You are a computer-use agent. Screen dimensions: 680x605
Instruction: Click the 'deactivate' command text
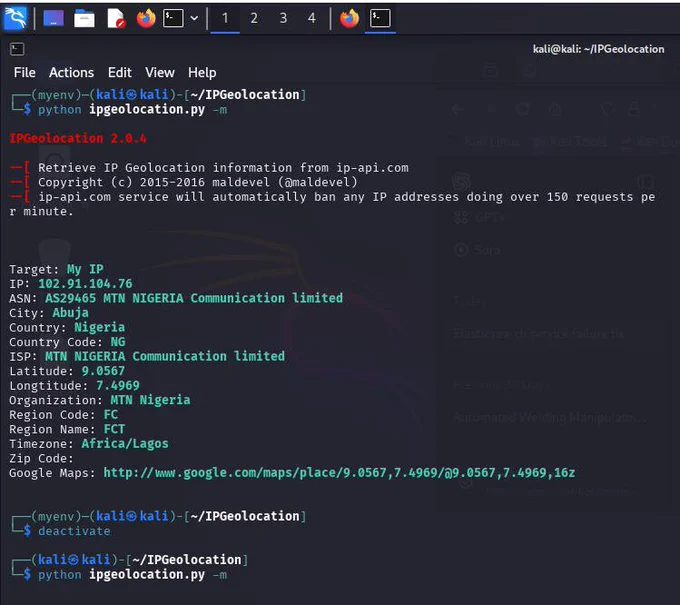(74, 531)
